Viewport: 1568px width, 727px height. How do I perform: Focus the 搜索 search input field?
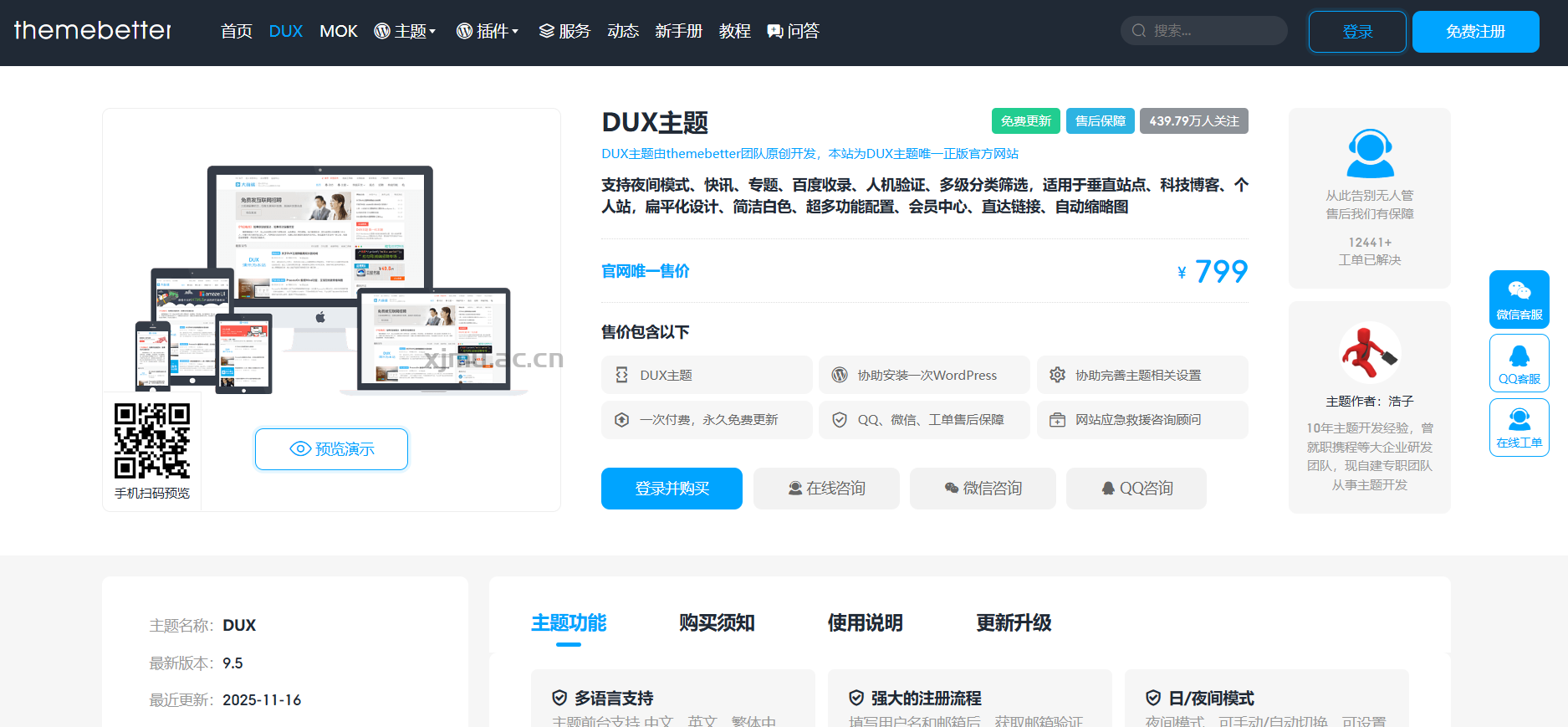coord(1213,31)
